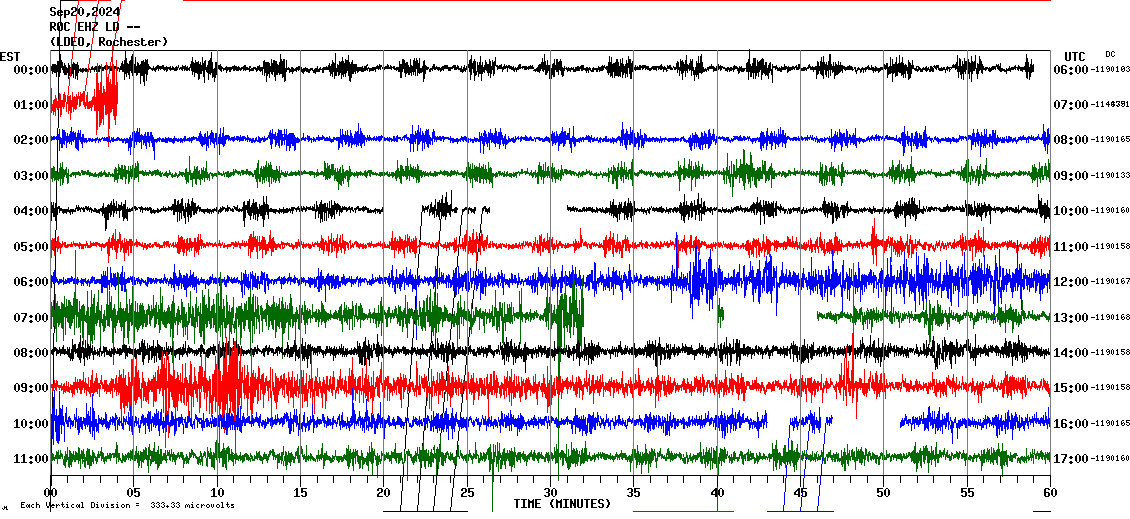Click the data gap in the 04:00 black trace
The height and width of the screenshot is (519, 1130).
pyautogui.click(x=527, y=210)
